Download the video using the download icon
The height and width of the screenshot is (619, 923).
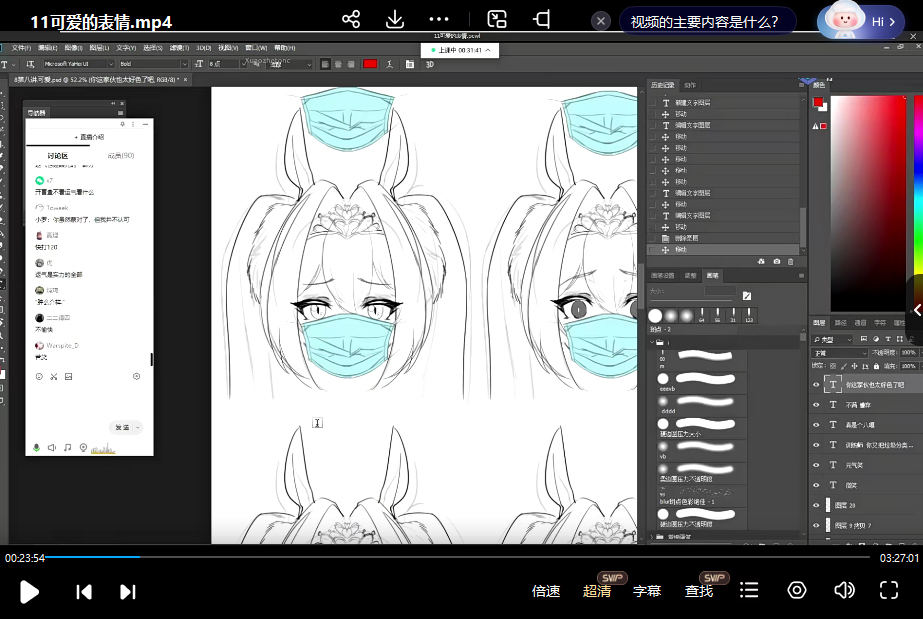point(394,20)
